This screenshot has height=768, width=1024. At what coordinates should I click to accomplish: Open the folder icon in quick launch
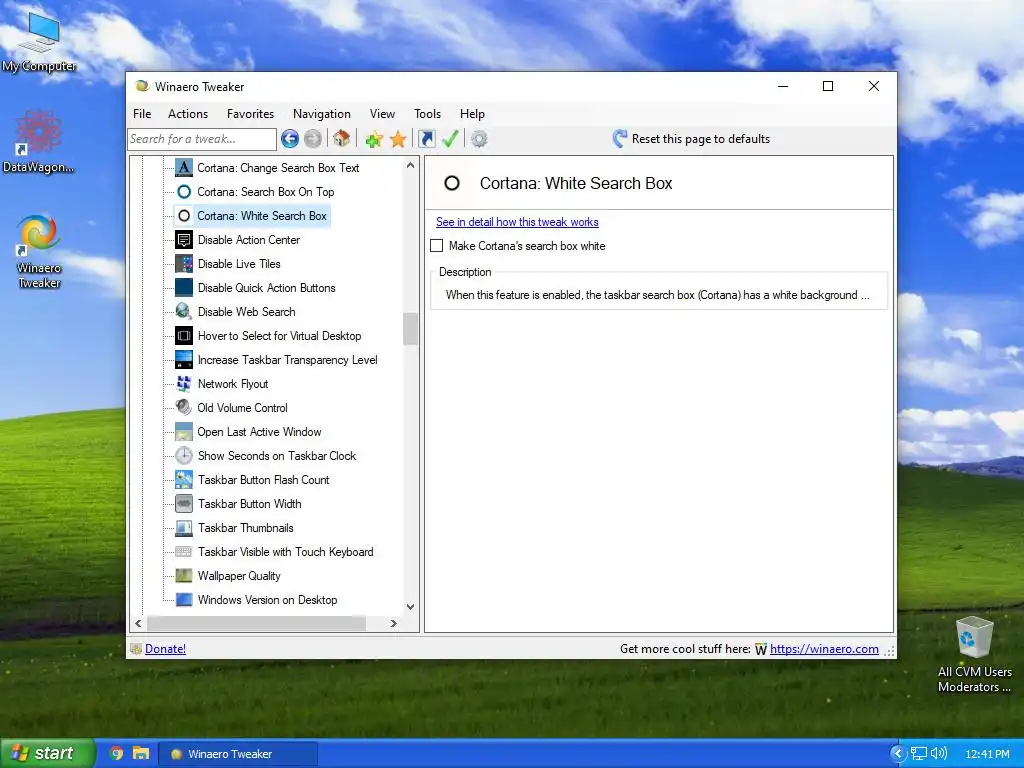pos(141,753)
